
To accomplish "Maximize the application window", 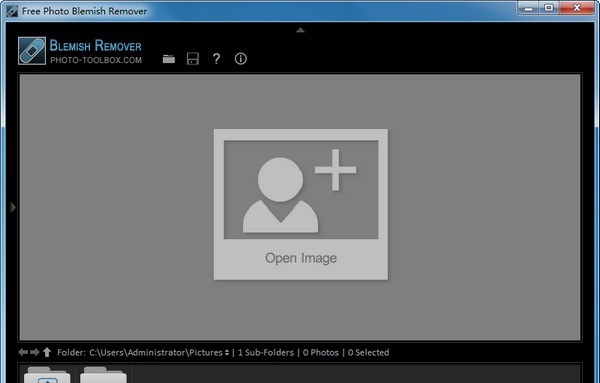I will [x=549, y=8].
